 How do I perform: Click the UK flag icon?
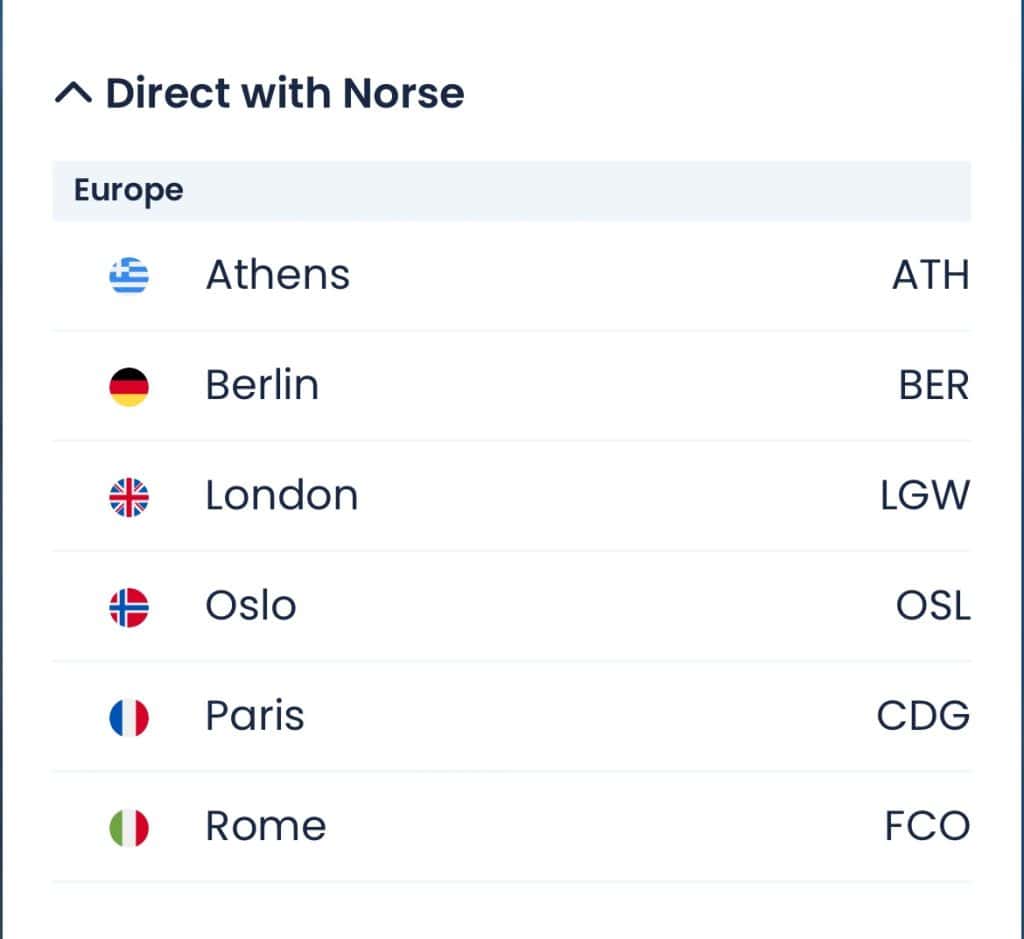coord(129,496)
